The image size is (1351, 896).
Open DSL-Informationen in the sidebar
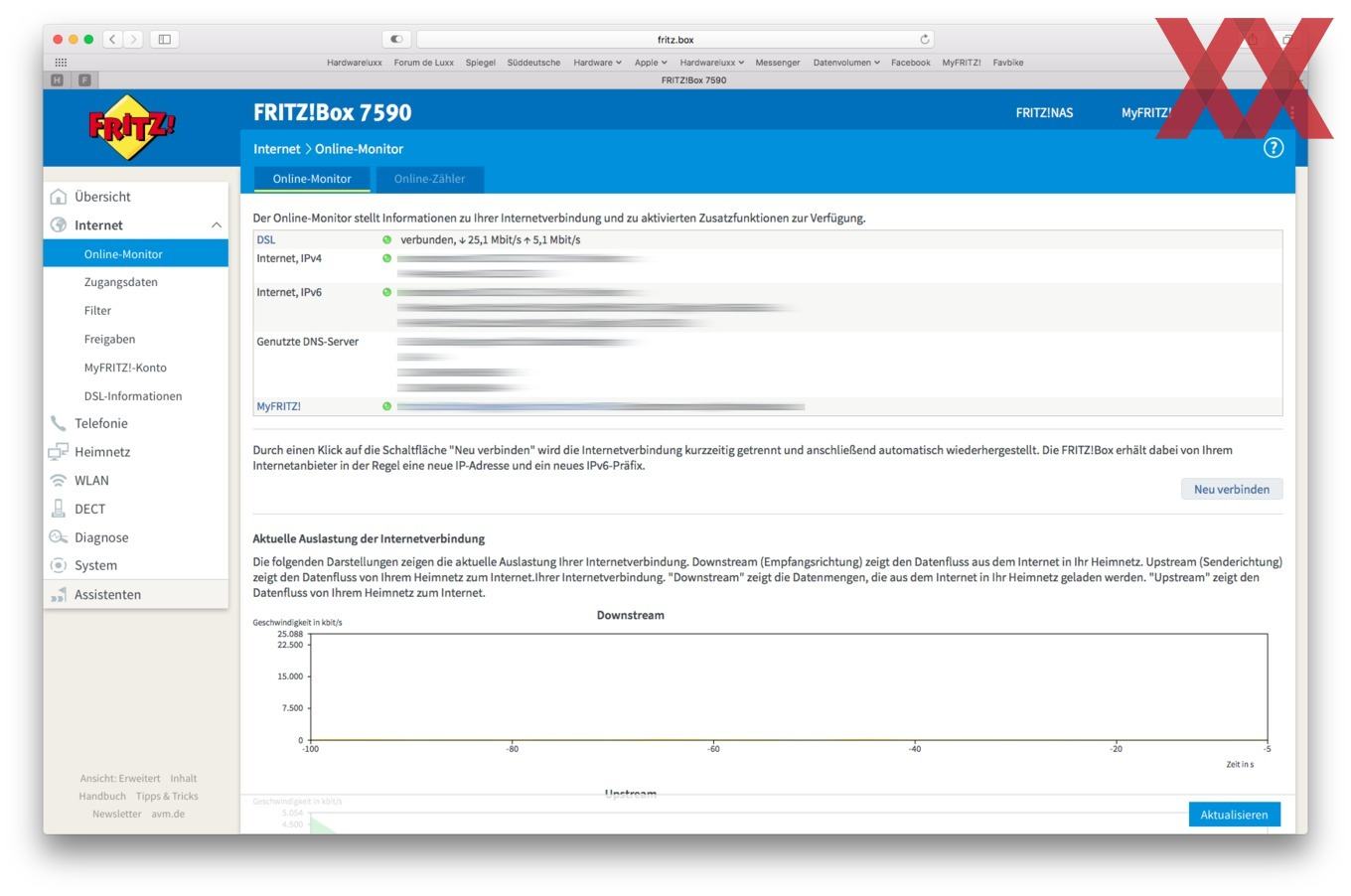click(x=135, y=396)
